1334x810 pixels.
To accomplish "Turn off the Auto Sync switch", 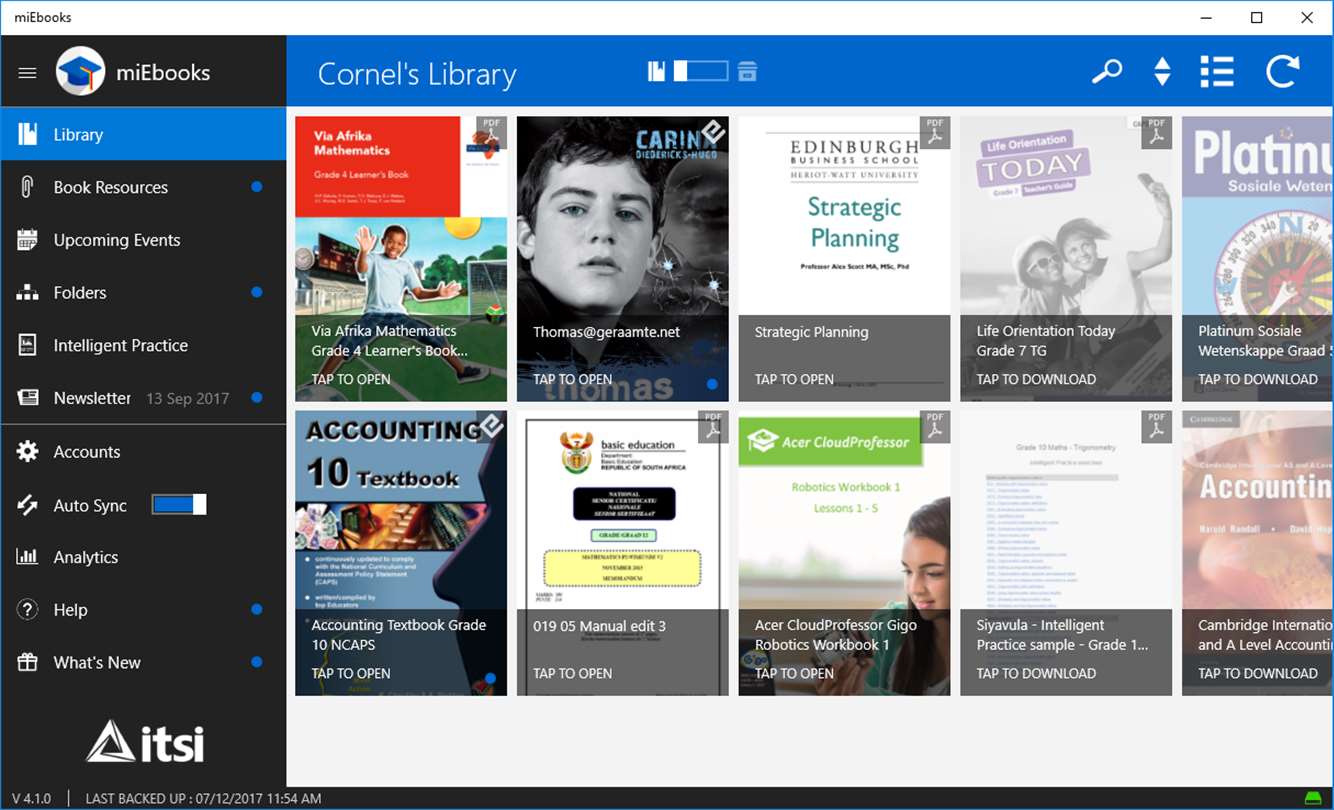I will tap(179, 505).
